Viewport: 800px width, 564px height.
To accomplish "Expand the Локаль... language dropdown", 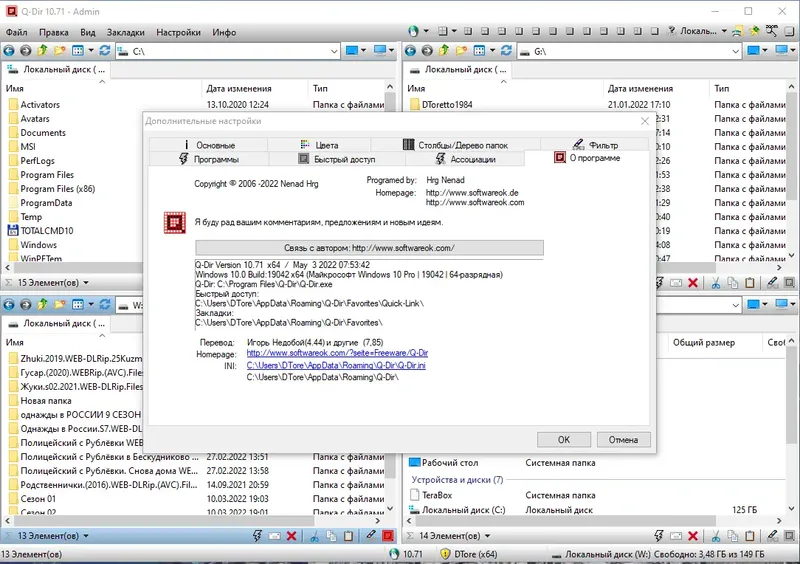I will pos(724,31).
